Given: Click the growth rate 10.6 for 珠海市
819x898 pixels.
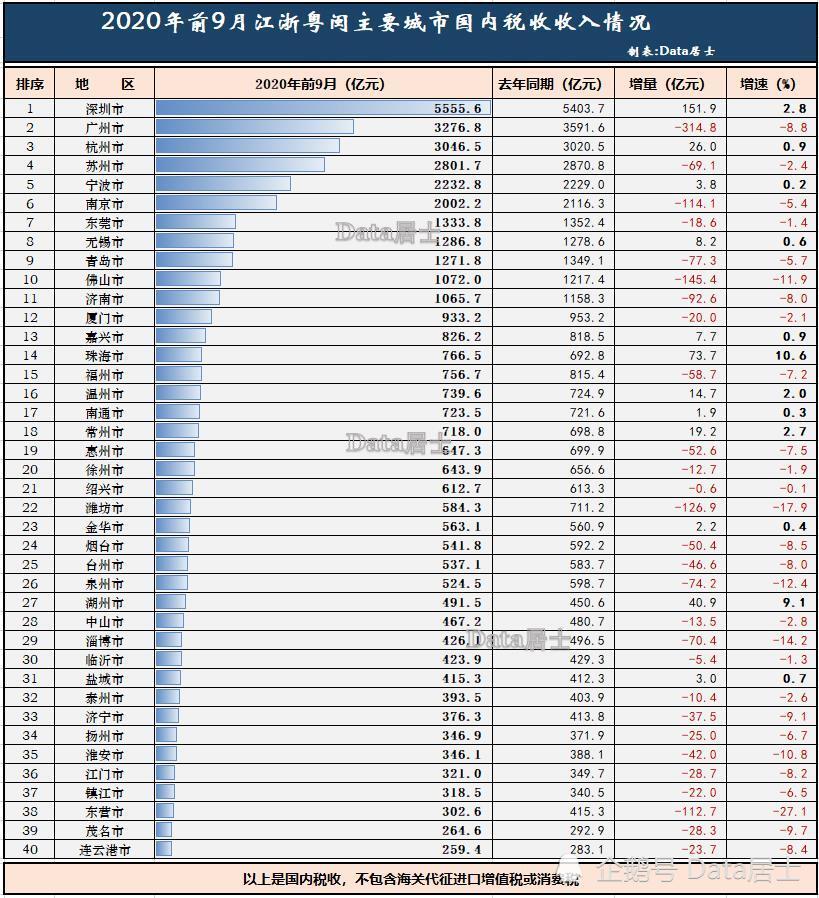Looking at the screenshot, I should (791, 356).
